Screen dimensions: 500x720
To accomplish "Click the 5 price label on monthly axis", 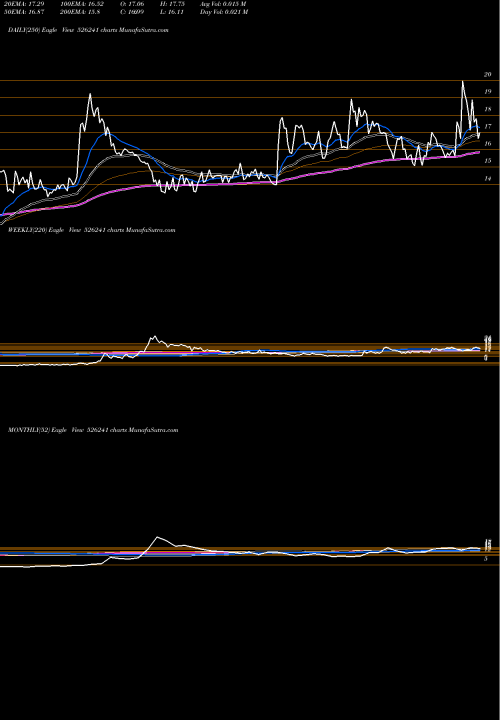I will pyautogui.click(x=486, y=559).
